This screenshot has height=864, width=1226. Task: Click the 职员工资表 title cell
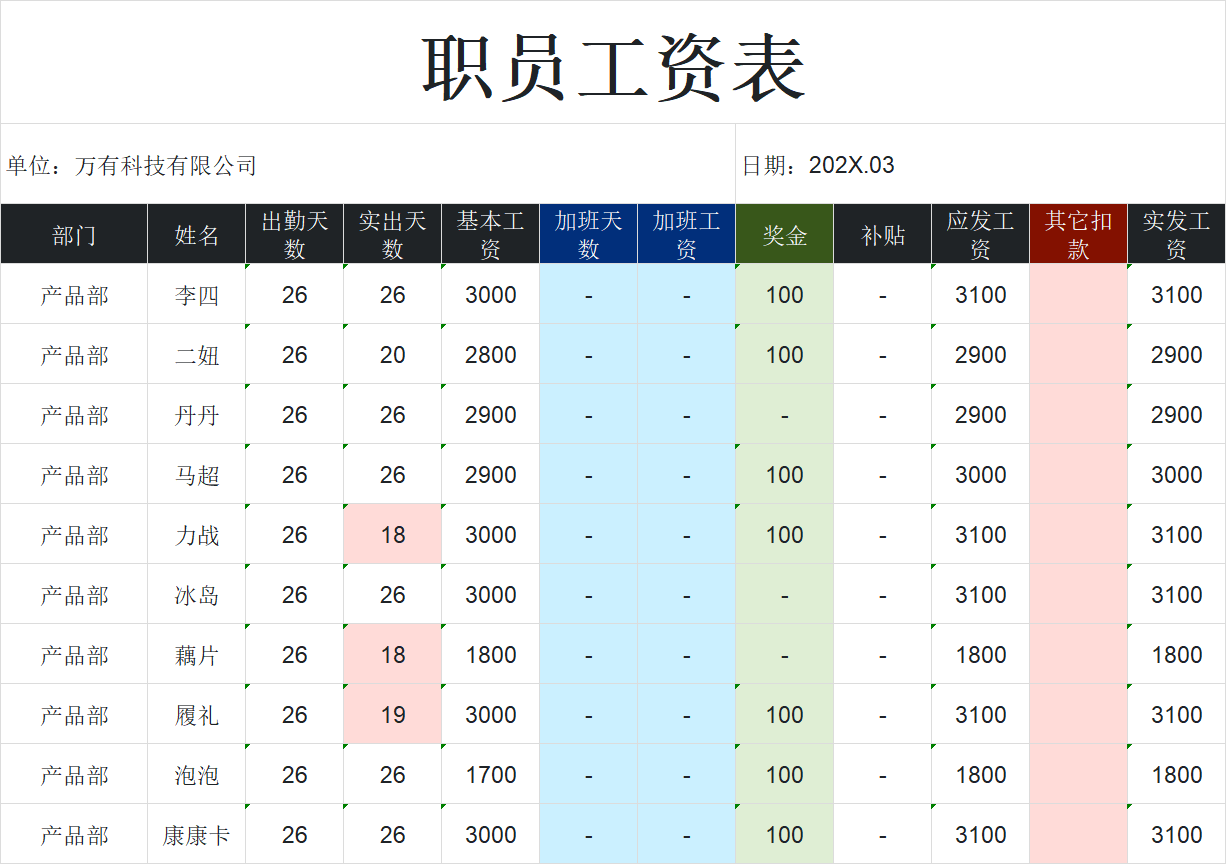point(612,66)
